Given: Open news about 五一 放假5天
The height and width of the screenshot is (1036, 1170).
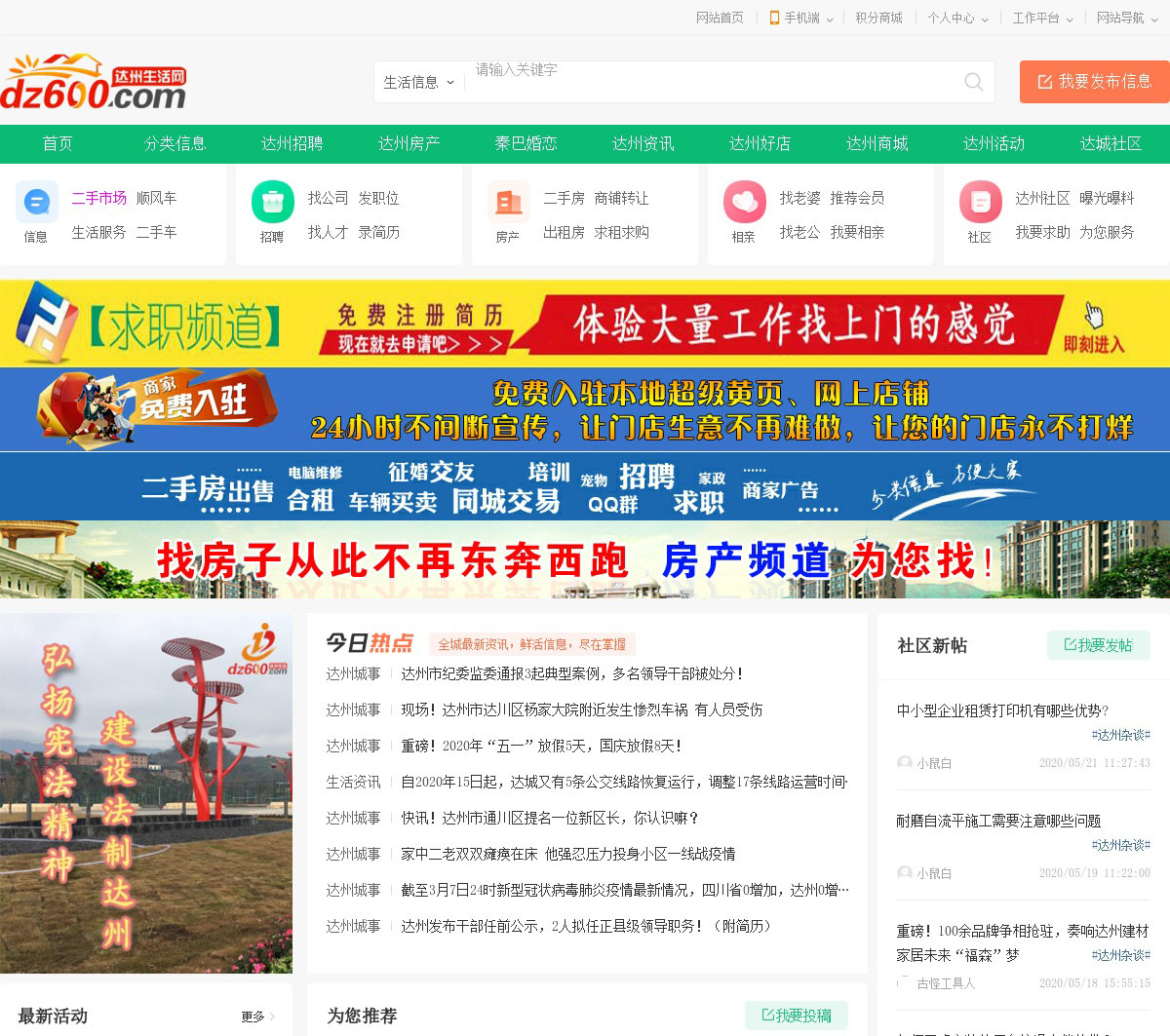Looking at the screenshot, I should [x=541, y=746].
